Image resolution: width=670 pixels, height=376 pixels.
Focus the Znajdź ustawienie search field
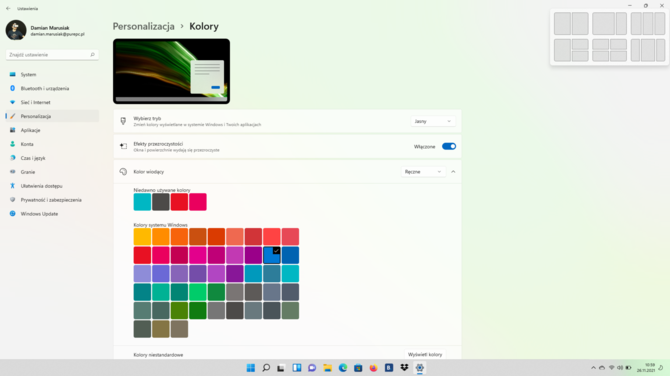52,55
